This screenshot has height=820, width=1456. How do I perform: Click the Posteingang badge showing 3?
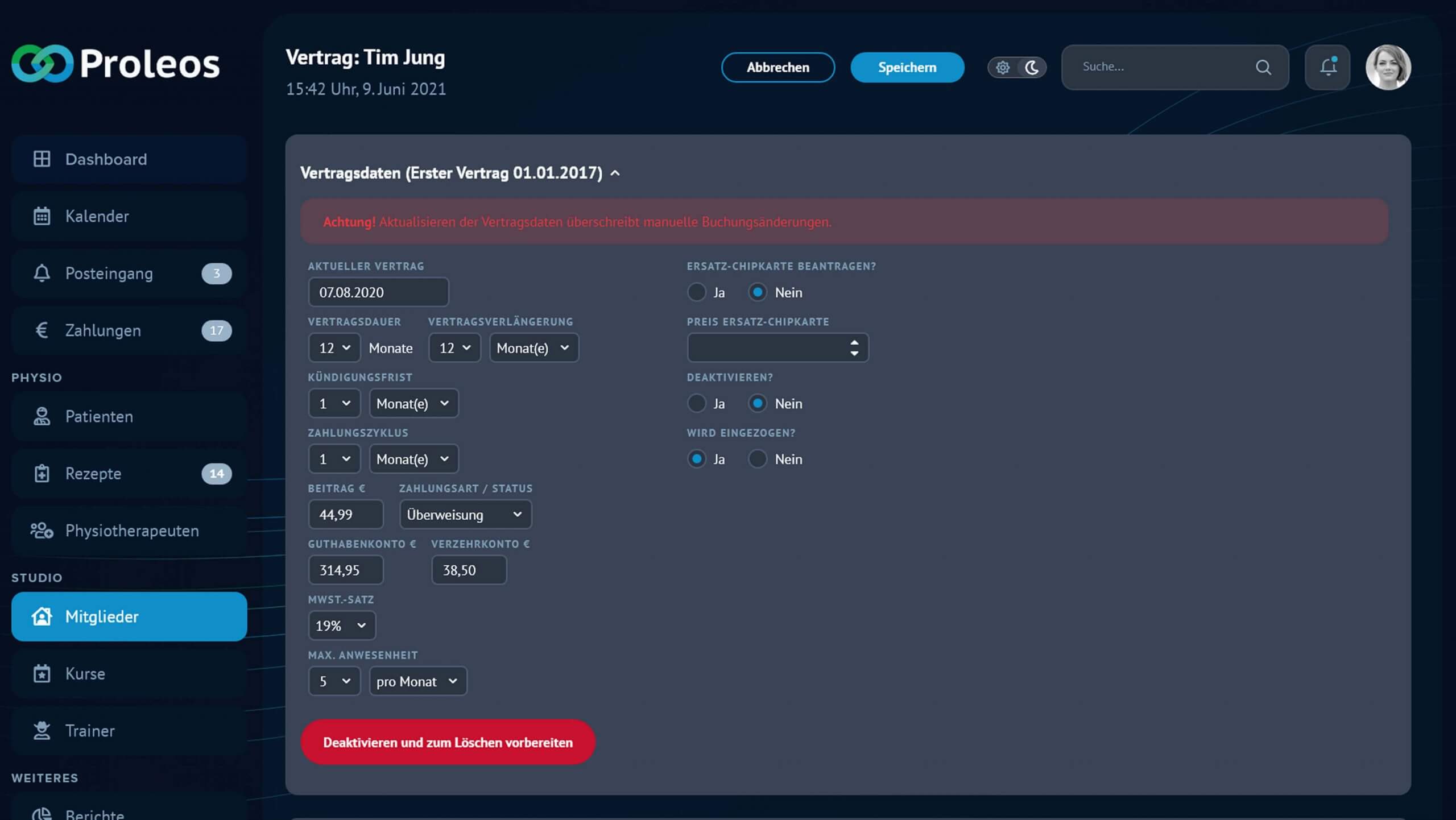[x=217, y=274]
